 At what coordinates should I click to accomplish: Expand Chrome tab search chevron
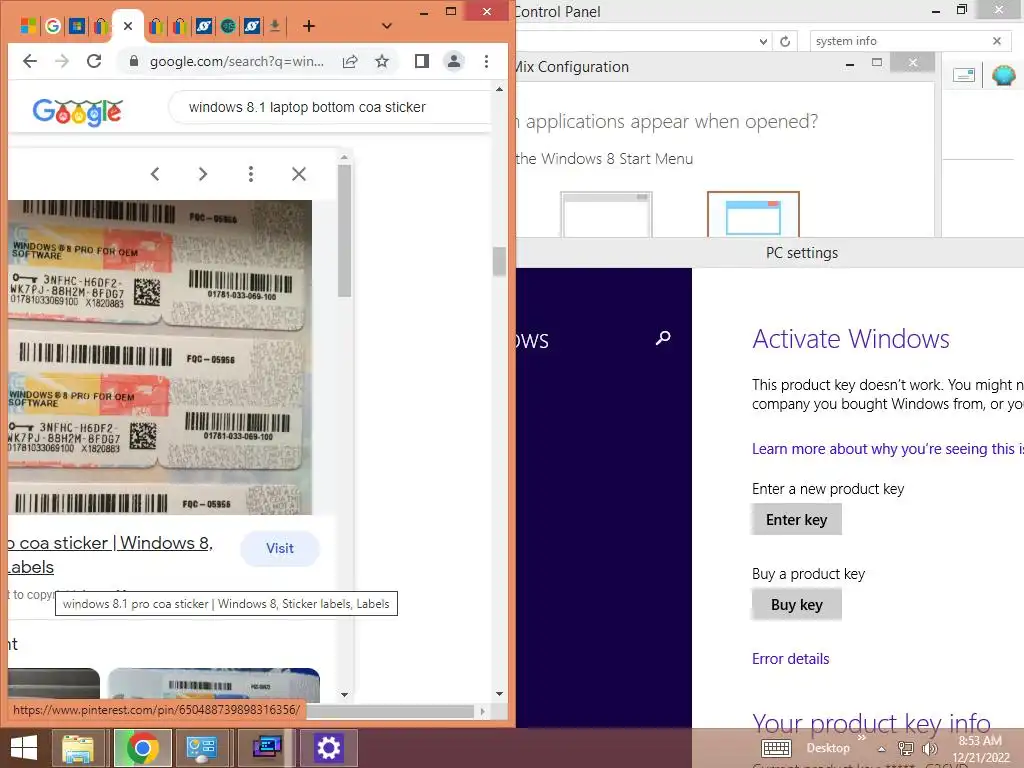click(387, 26)
